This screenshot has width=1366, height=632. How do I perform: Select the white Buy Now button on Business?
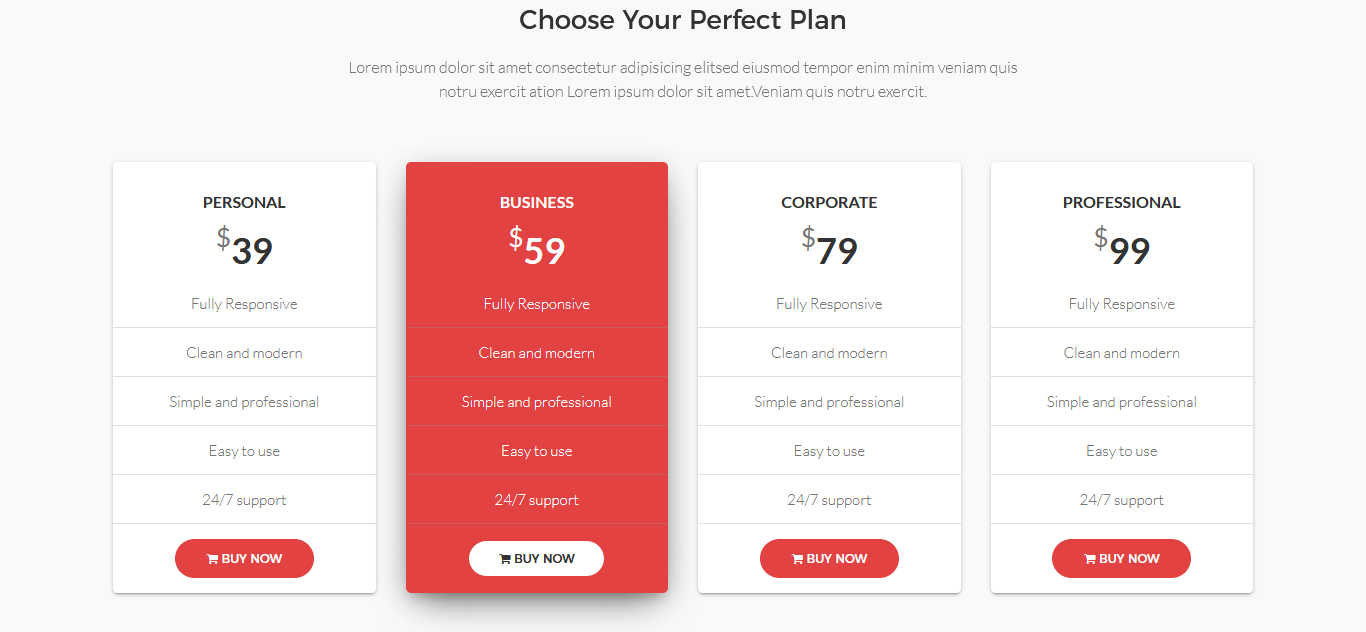coord(536,559)
